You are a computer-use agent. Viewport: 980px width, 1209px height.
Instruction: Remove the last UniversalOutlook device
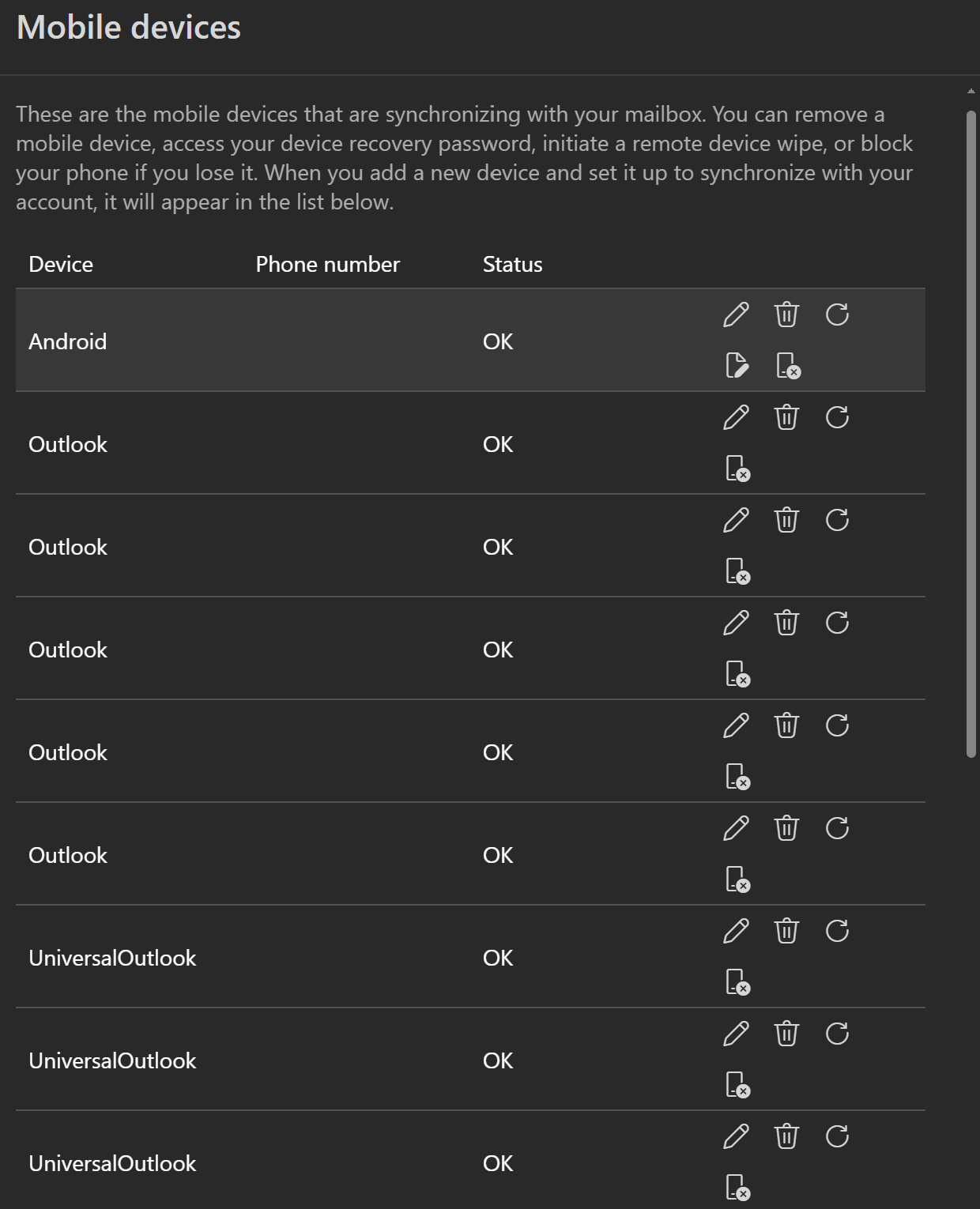pyautogui.click(x=786, y=1136)
